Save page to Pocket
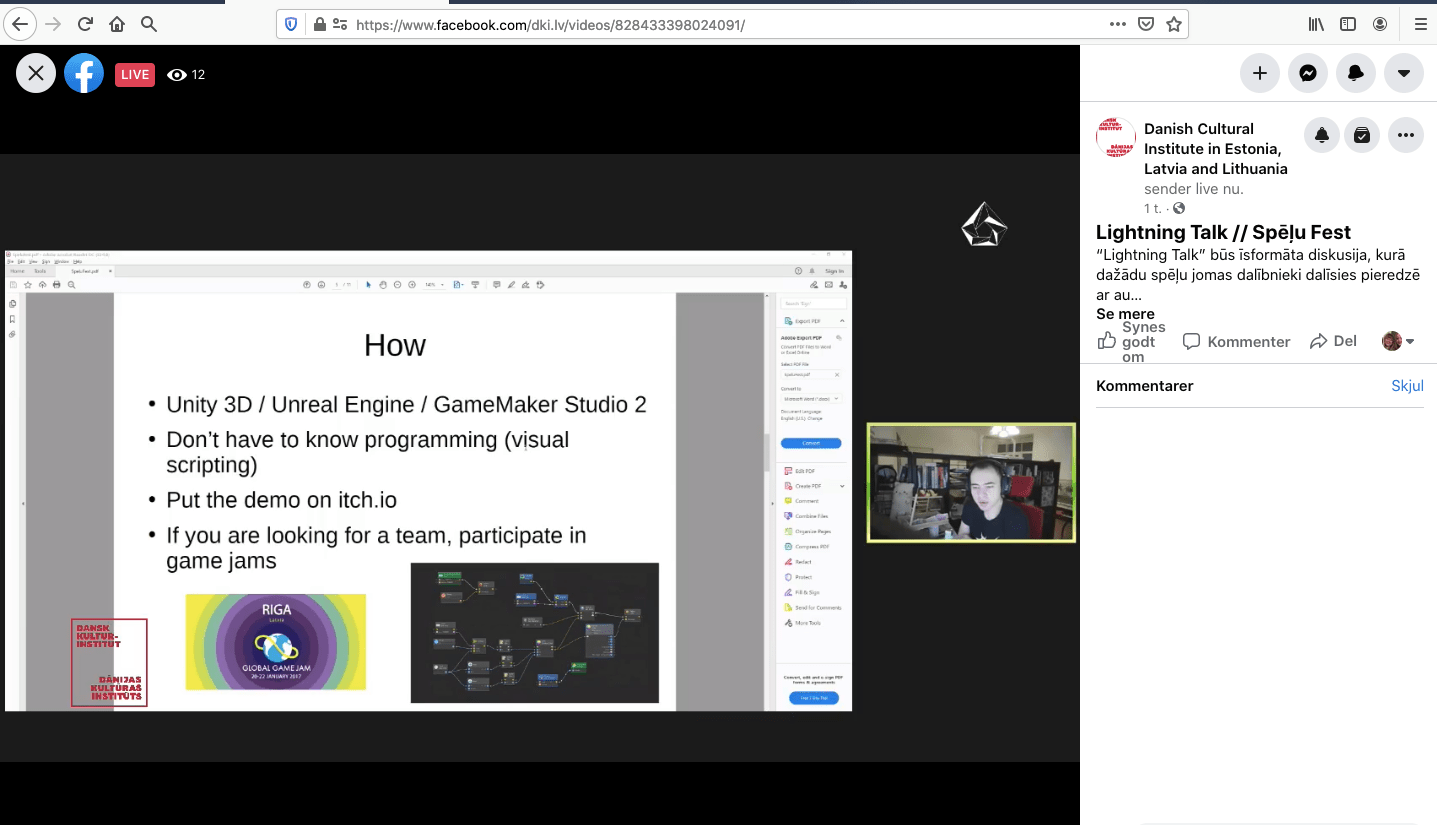The image size is (1437, 825). pyautogui.click(x=1146, y=24)
